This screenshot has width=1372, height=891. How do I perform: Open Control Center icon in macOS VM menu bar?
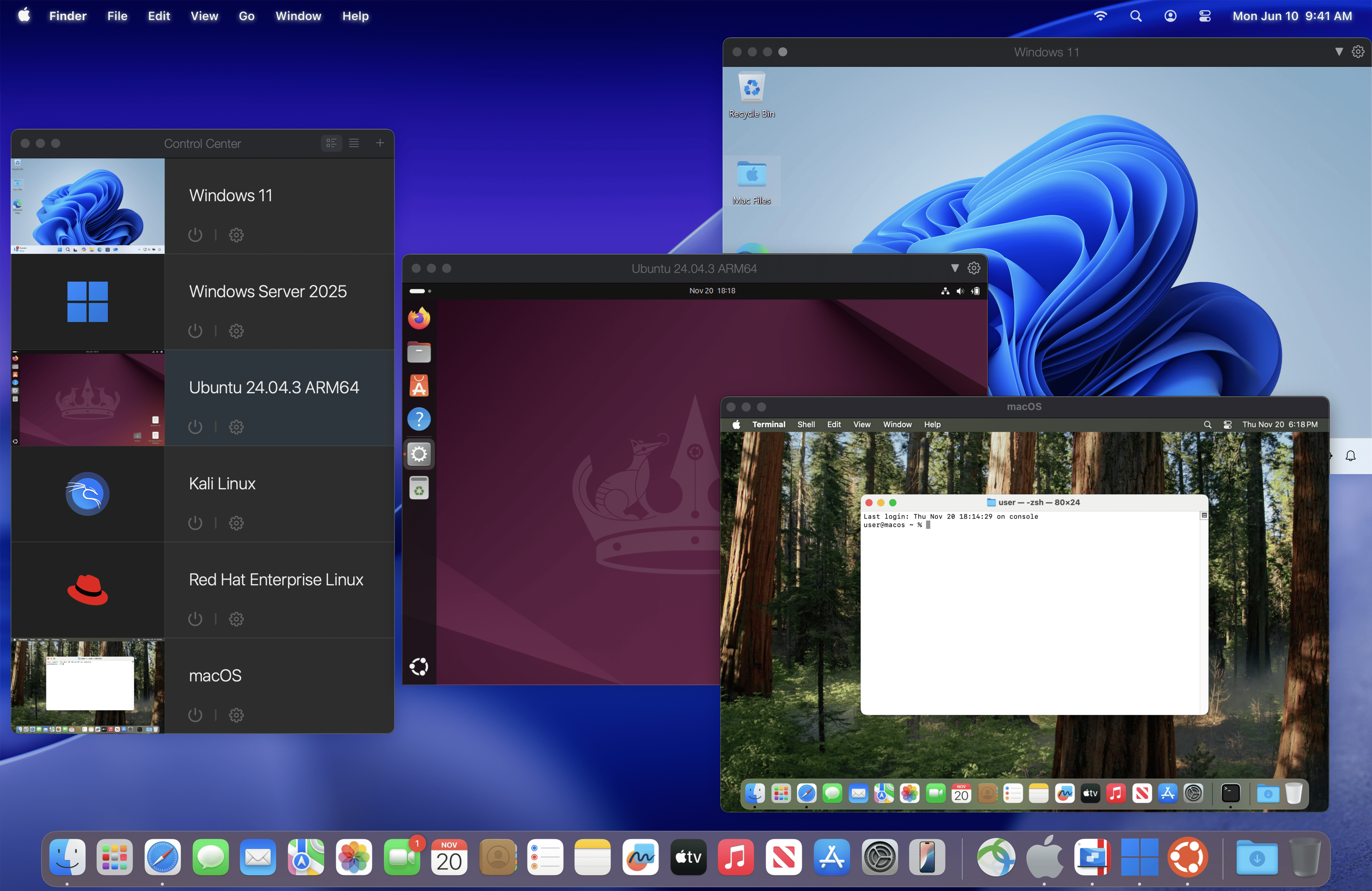pyautogui.click(x=1227, y=425)
